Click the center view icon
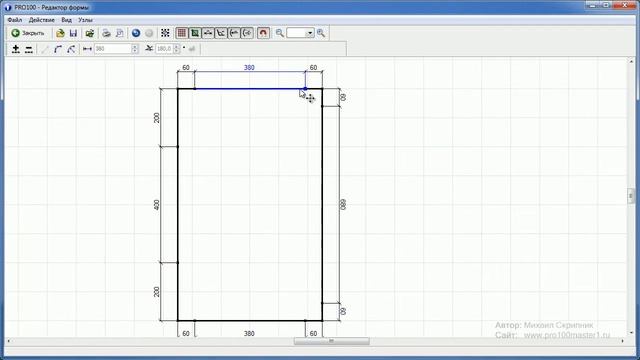The height and width of the screenshot is (360, 640). (x=165, y=33)
